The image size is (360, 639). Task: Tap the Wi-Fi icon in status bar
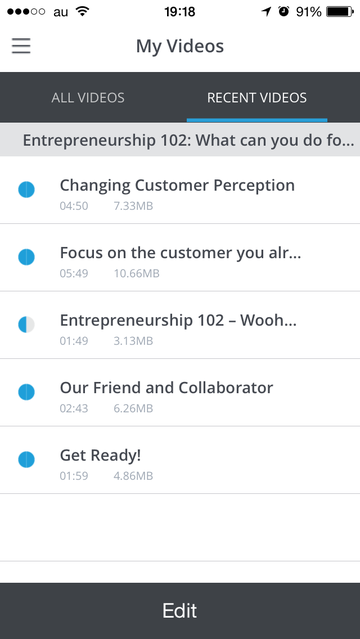pyautogui.click(x=83, y=12)
